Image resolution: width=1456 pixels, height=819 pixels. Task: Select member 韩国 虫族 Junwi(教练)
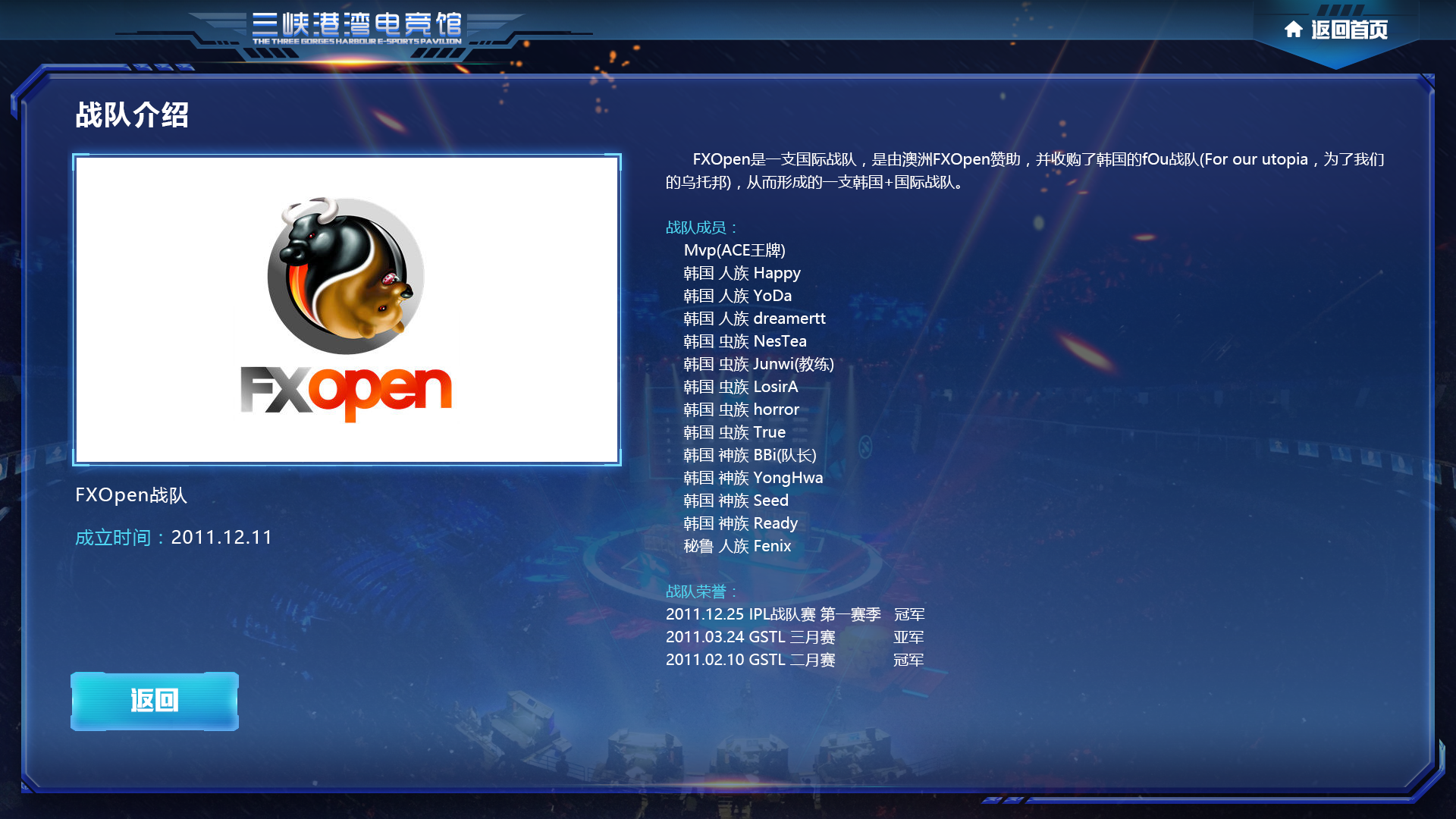tap(758, 364)
